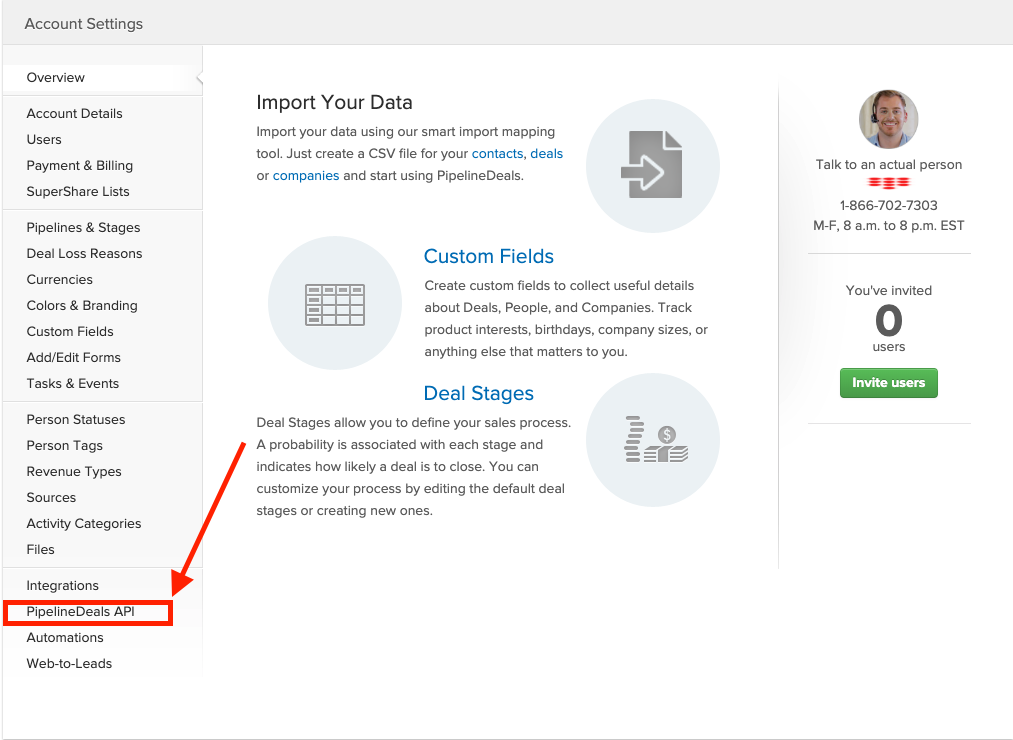
Task: Open Web-to-Leads settings
Action: click(69, 663)
